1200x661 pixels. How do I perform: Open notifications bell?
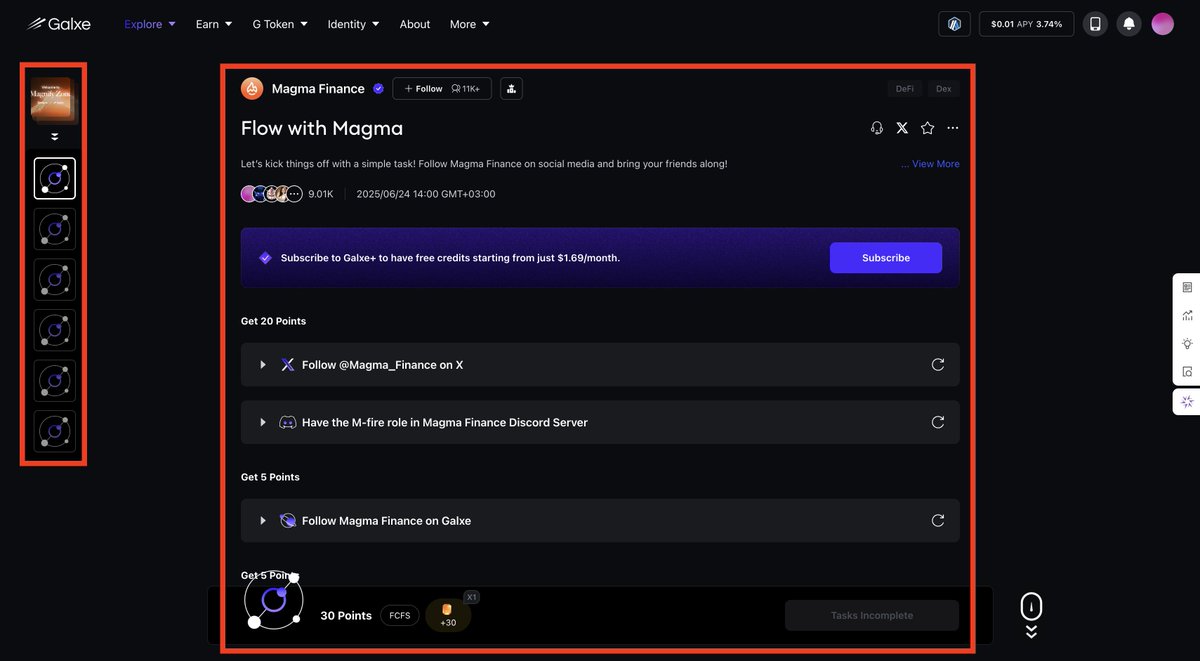pyautogui.click(x=1129, y=24)
